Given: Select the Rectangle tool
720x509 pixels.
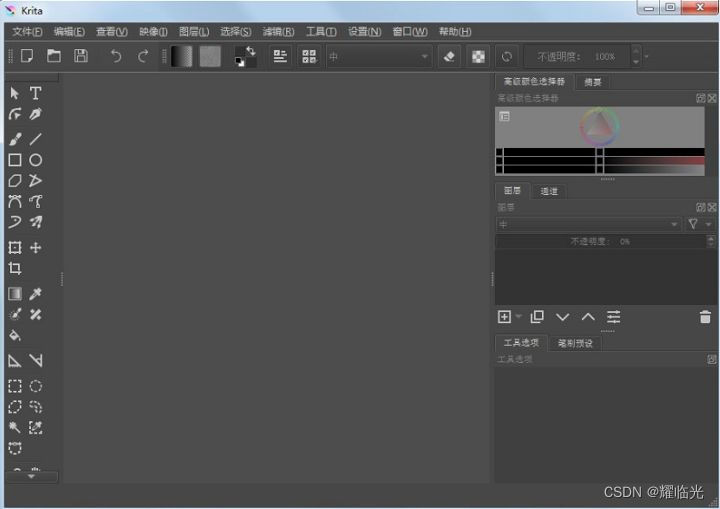Looking at the screenshot, I should (15, 160).
